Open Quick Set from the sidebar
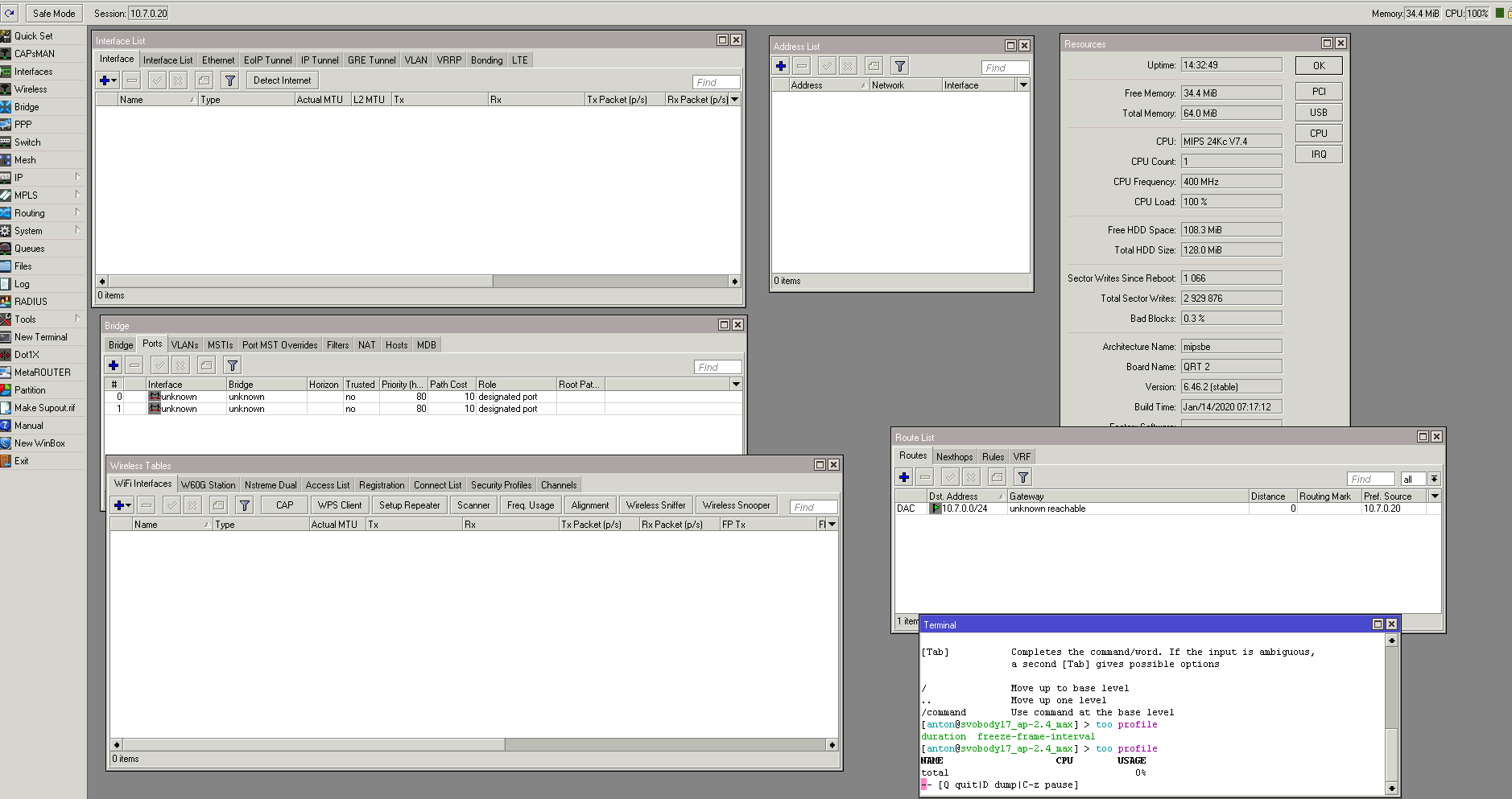Image resolution: width=1512 pixels, height=799 pixels. pyautogui.click(x=33, y=36)
